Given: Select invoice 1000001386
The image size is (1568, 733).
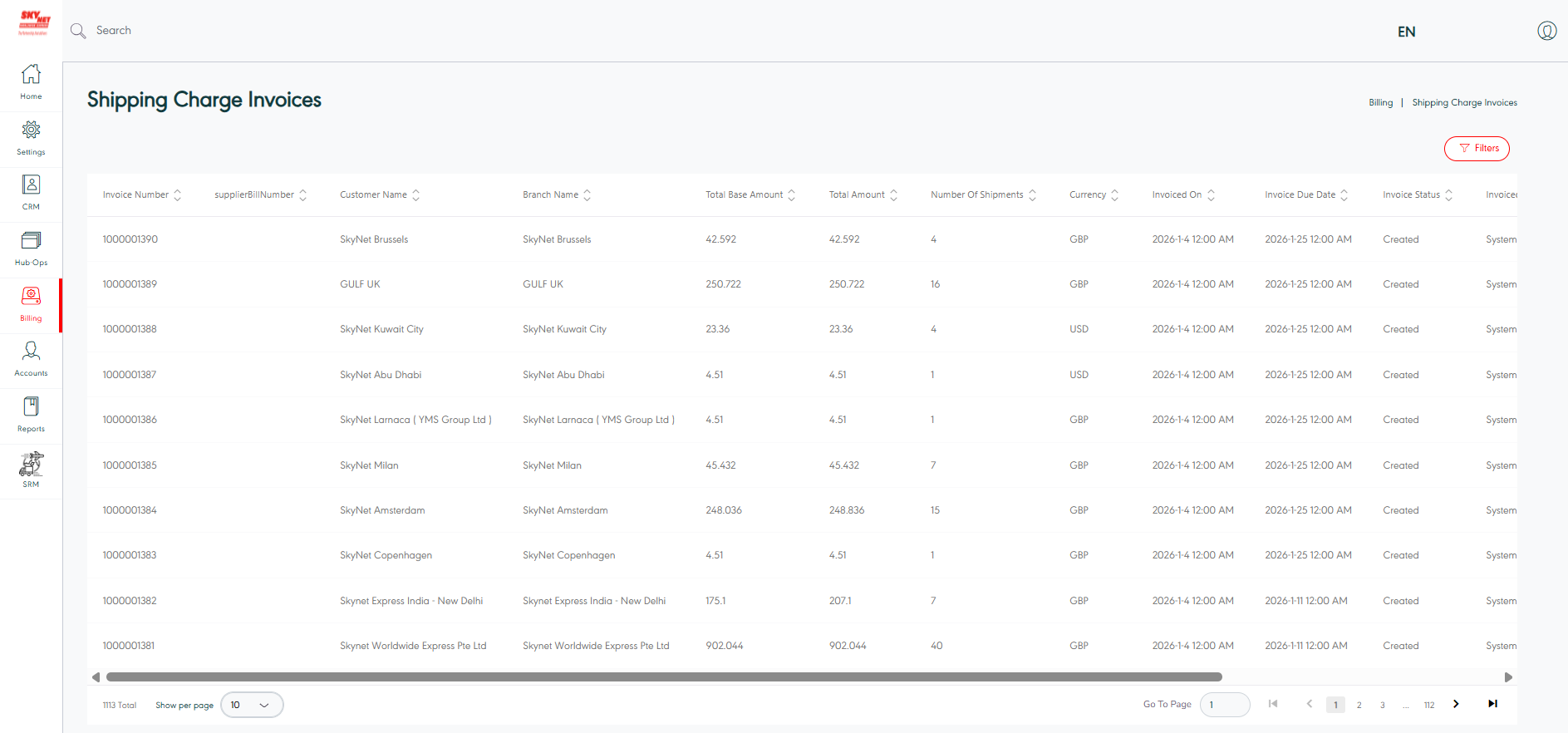Looking at the screenshot, I should (130, 420).
